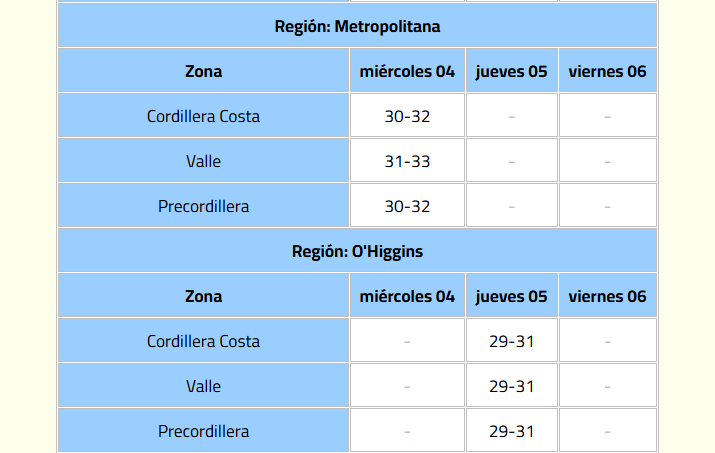
Task: Click 'viernes 06' header in Metropolitana table
Action: (607, 71)
